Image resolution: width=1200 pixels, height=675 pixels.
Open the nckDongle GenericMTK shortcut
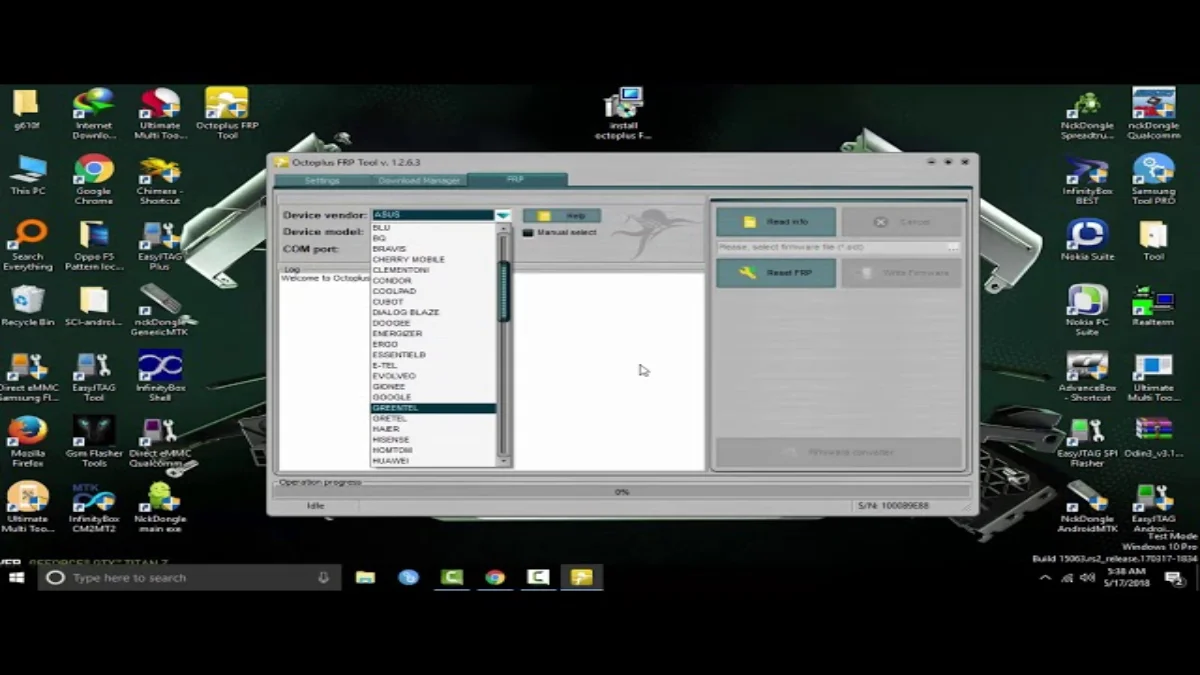tap(160, 311)
